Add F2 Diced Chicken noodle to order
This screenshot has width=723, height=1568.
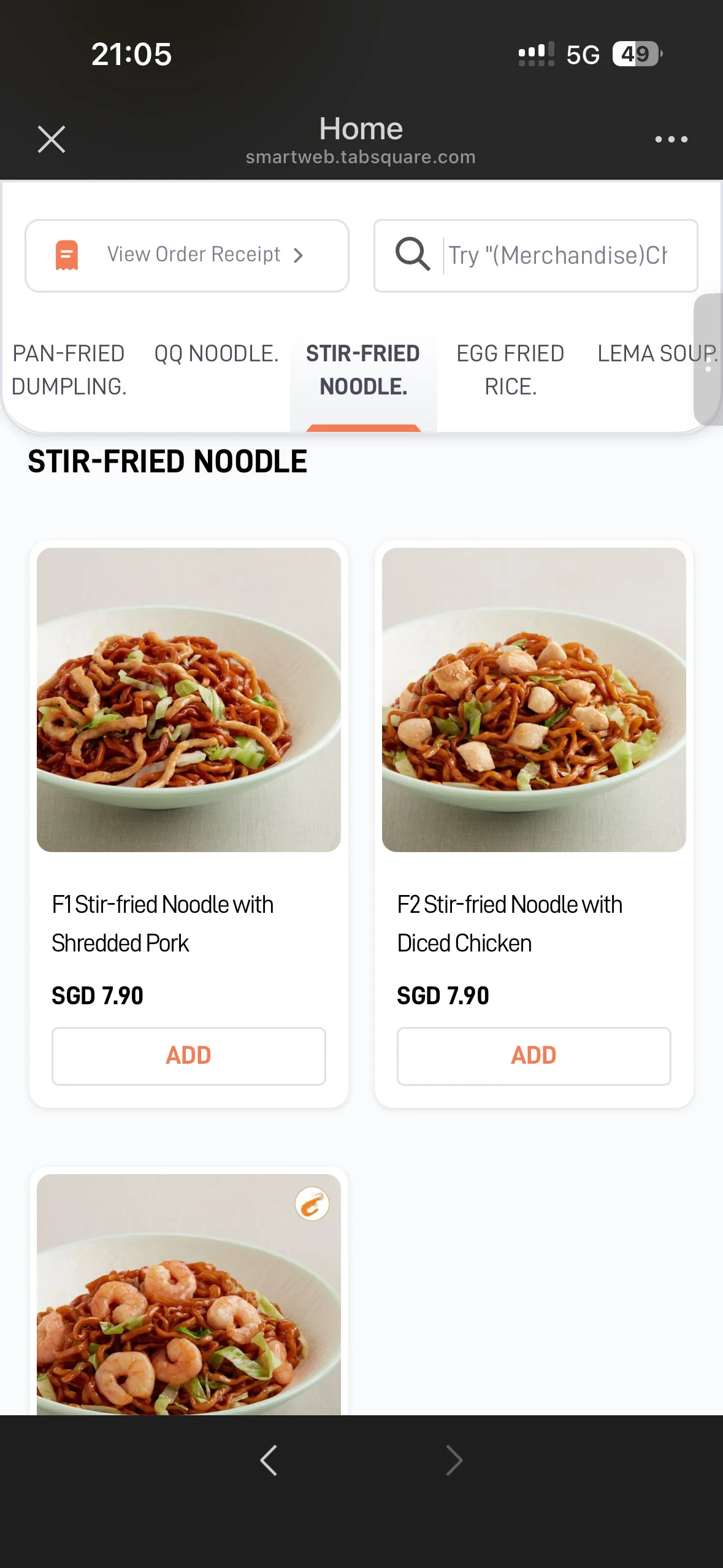pos(534,1056)
